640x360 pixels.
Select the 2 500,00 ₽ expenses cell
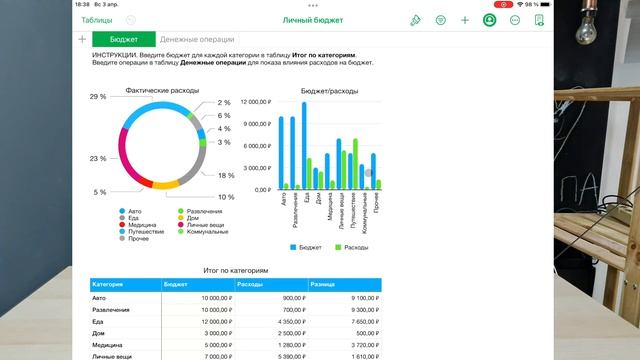point(271,333)
